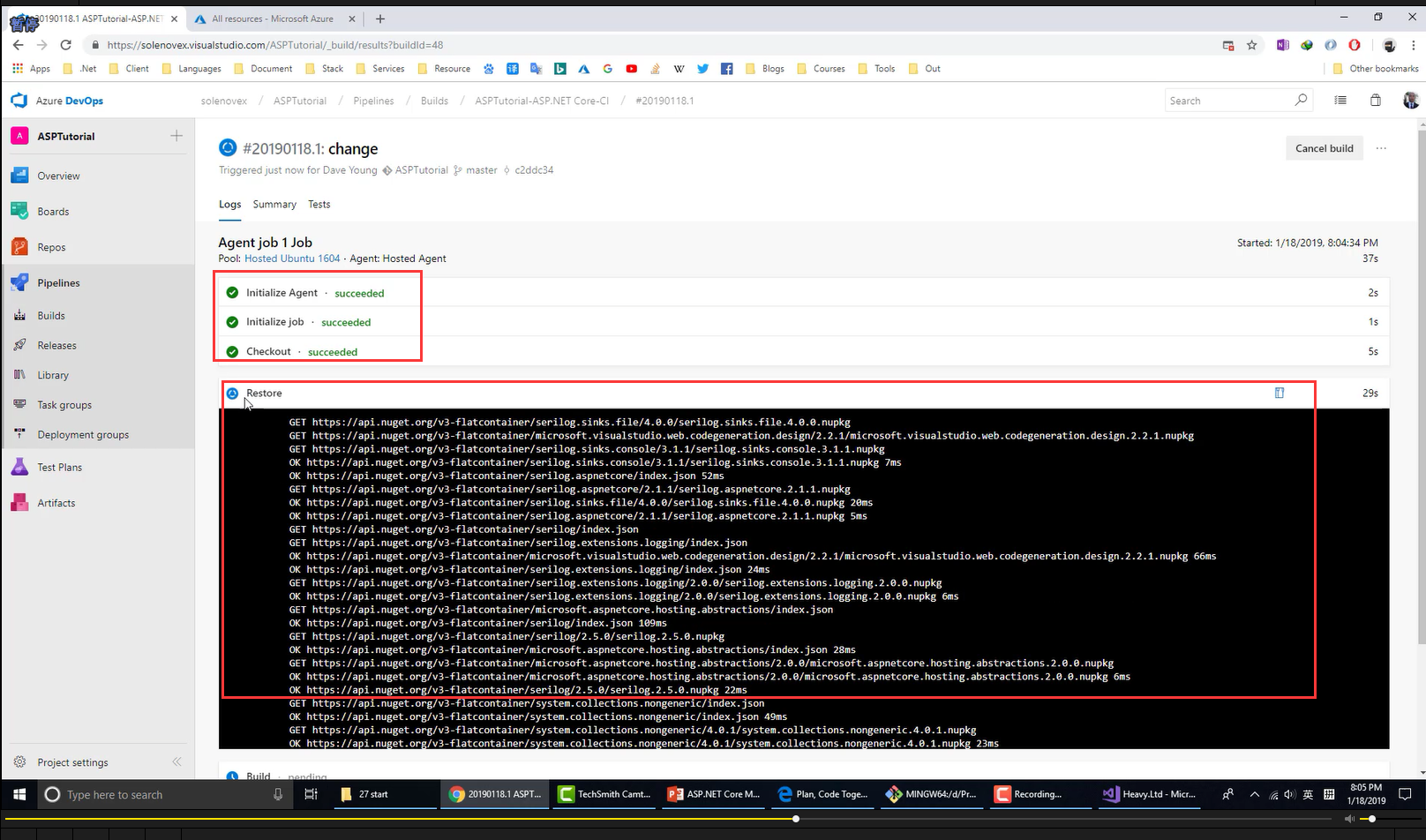Go back in browser history
This screenshot has width=1426, height=840.
point(19,45)
